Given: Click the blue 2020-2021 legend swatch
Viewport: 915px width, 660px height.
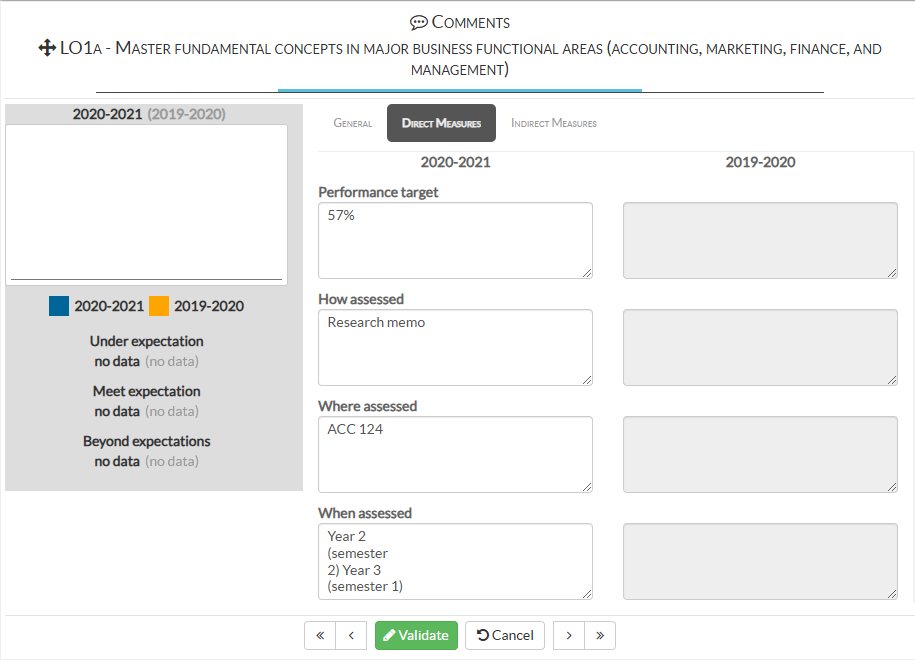Looking at the screenshot, I should (x=59, y=306).
